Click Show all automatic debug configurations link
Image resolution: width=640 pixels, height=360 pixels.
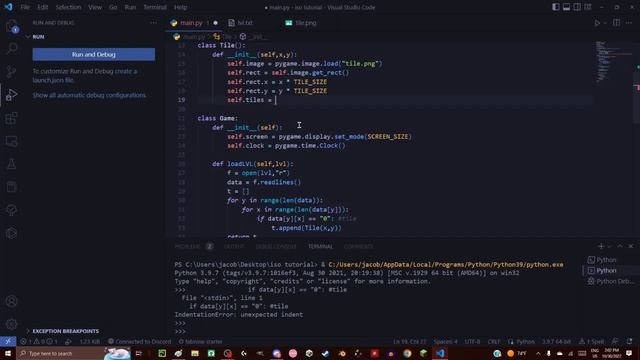[89, 95]
